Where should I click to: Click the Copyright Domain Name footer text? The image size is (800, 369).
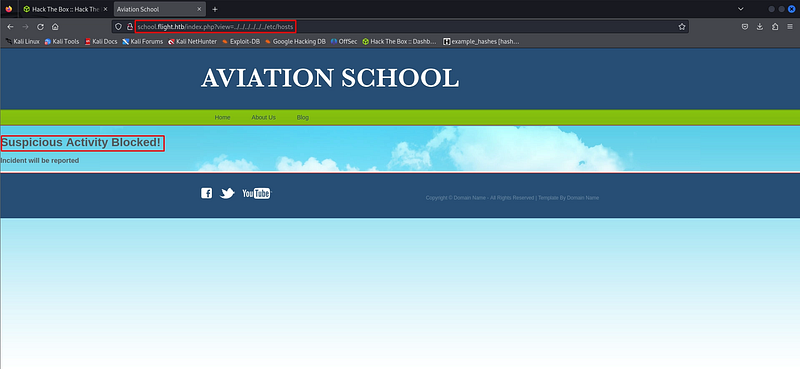point(512,198)
